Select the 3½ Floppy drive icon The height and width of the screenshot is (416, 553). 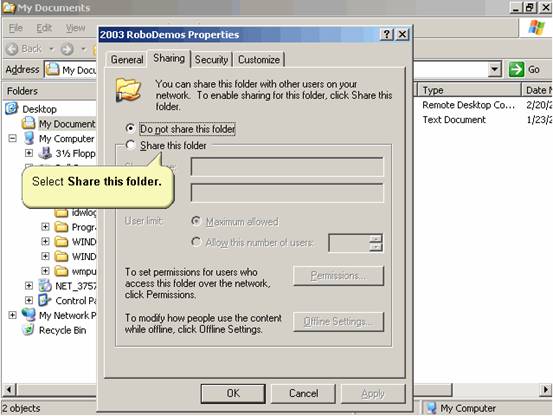pos(45,153)
